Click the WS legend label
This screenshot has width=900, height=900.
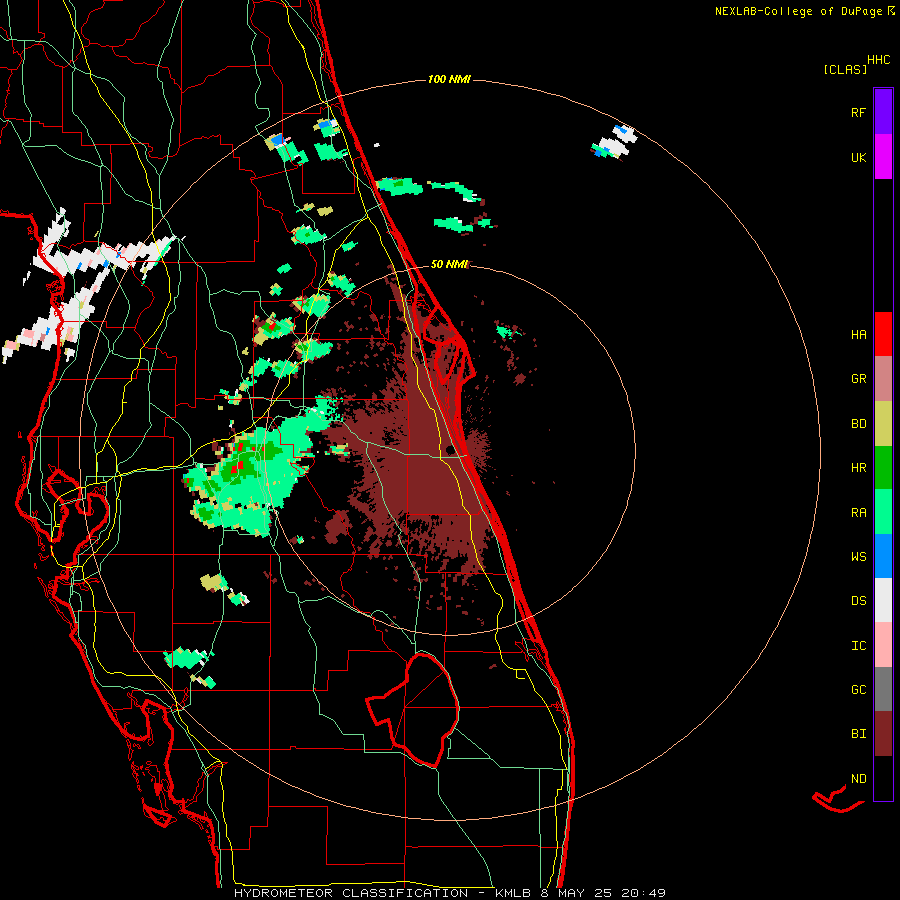[x=859, y=557]
